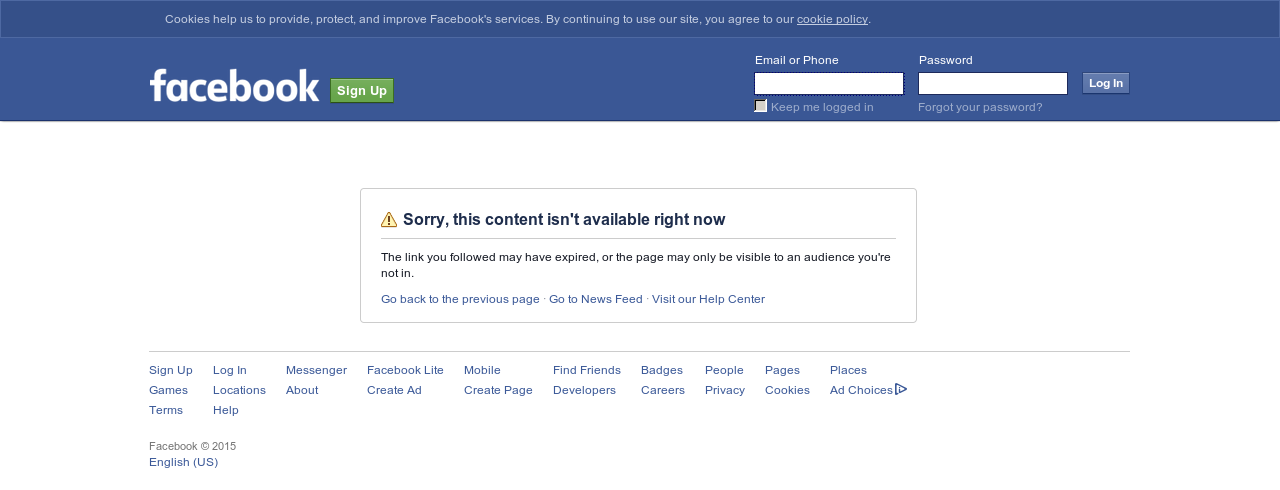Select the Facebook Lite footer link
Viewport: 1280px width, 490px height.
(405, 370)
